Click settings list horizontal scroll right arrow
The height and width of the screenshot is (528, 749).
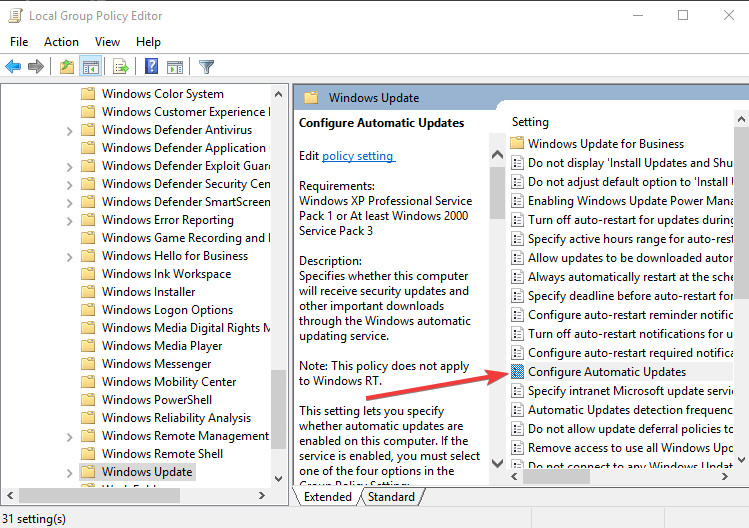[x=725, y=476]
